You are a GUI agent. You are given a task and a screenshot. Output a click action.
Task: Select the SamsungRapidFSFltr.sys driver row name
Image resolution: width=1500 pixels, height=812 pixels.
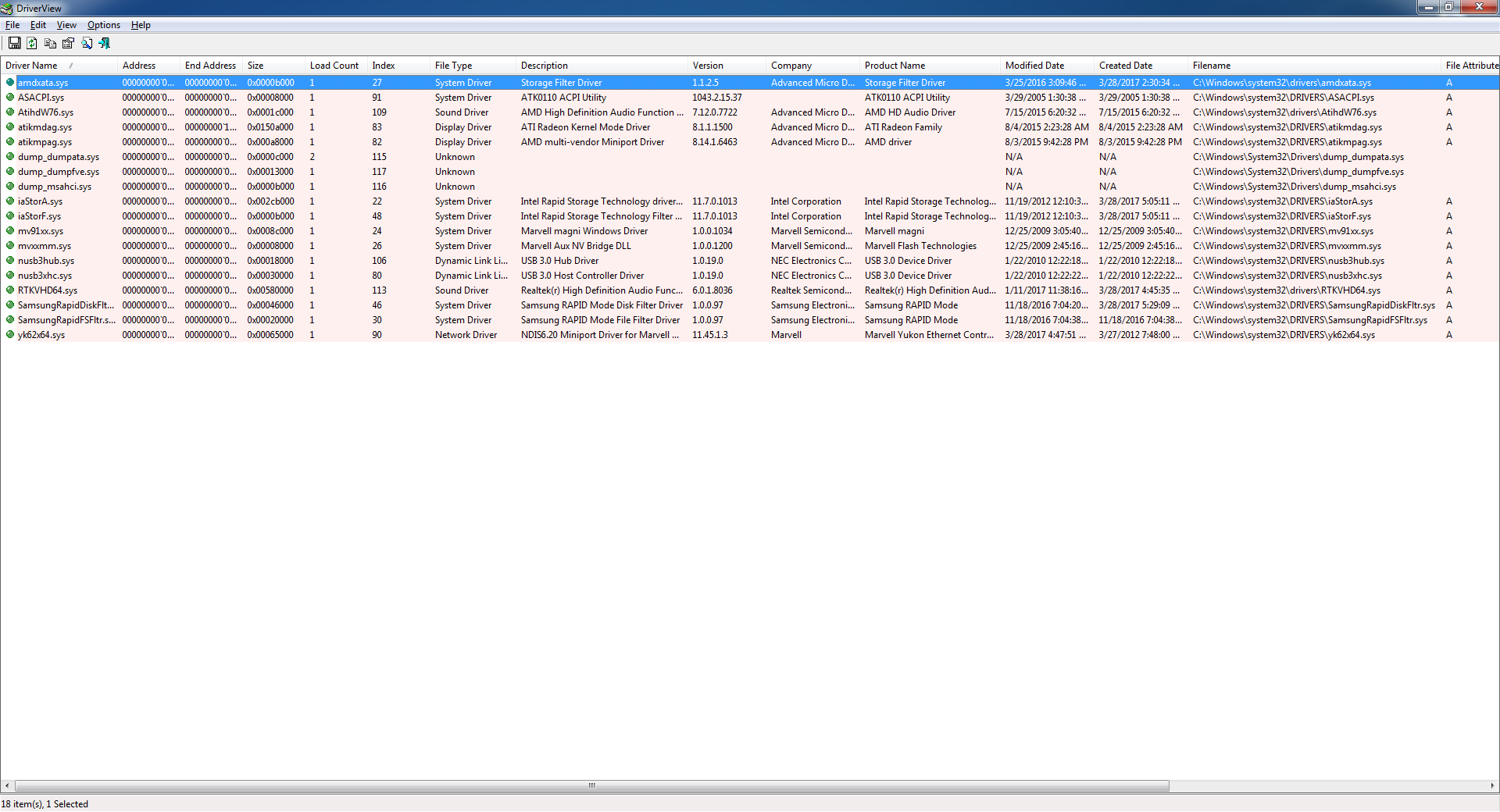click(x=66, y=320)
